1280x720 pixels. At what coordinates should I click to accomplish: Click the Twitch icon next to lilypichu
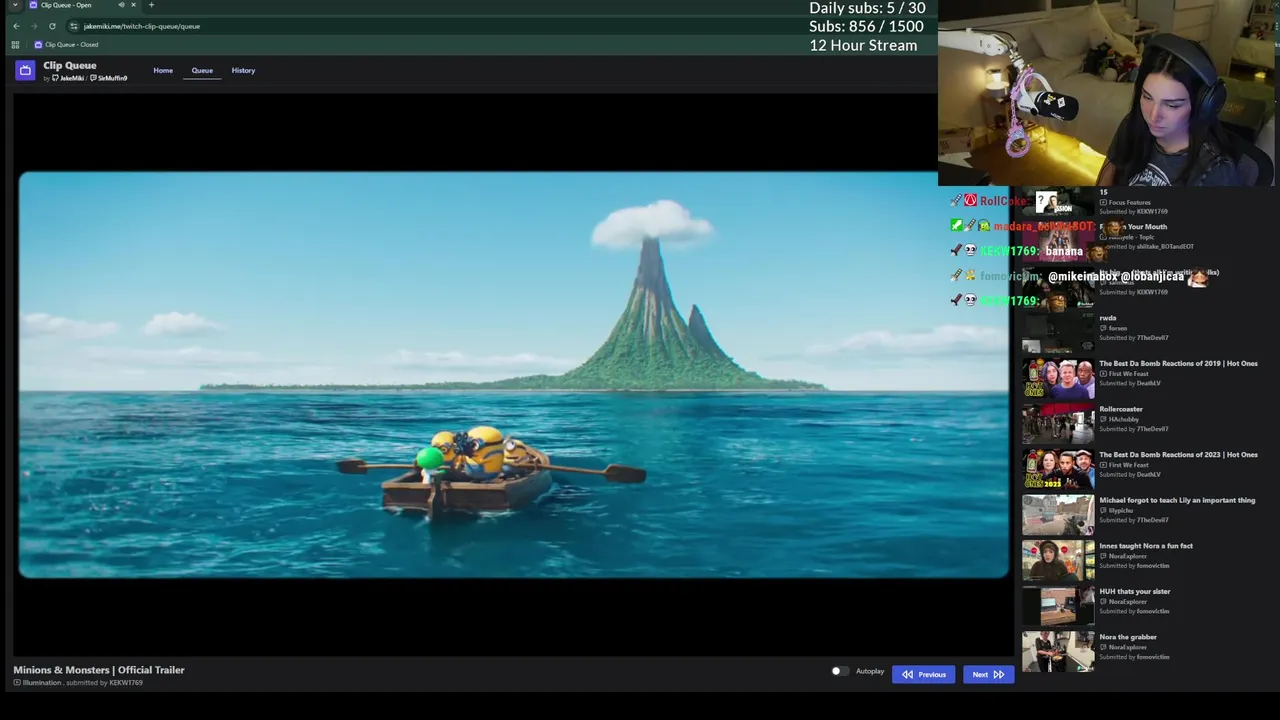1103,510
